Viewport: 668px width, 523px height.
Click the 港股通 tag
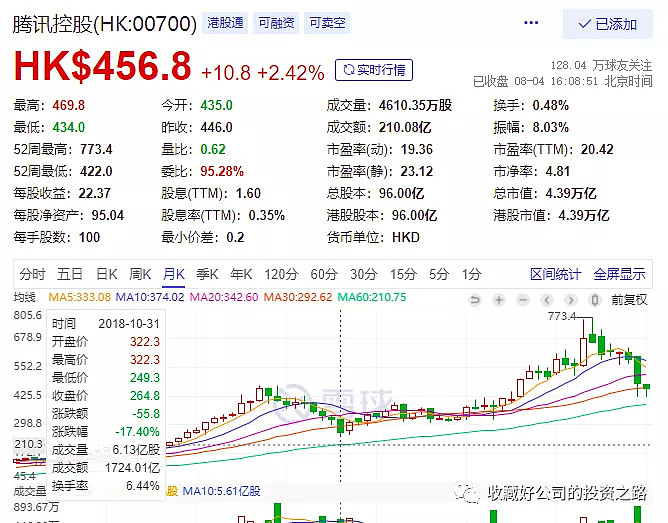[x=225, y=23]
